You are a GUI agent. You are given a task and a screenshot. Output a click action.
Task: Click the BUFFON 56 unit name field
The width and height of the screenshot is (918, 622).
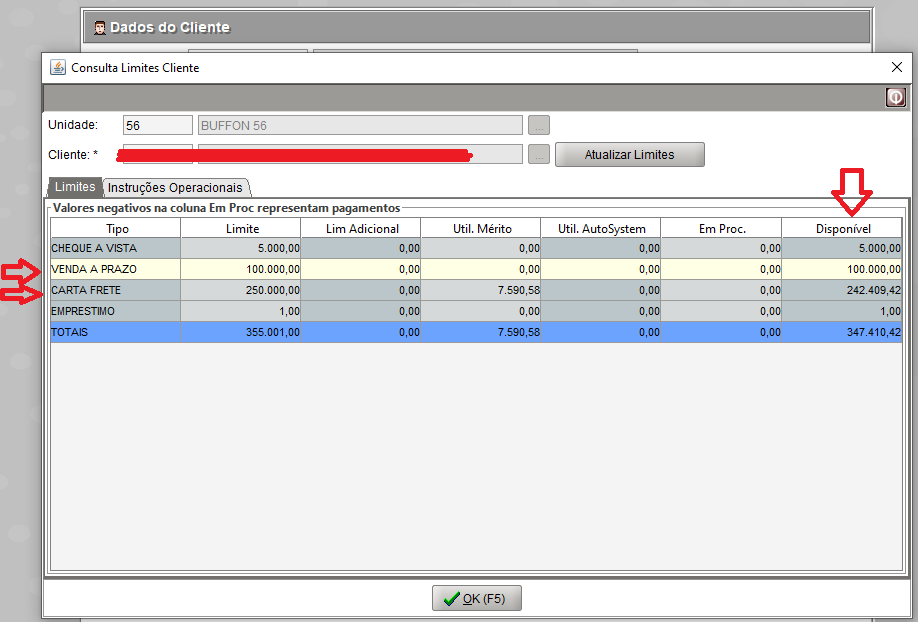pos(360,125)
